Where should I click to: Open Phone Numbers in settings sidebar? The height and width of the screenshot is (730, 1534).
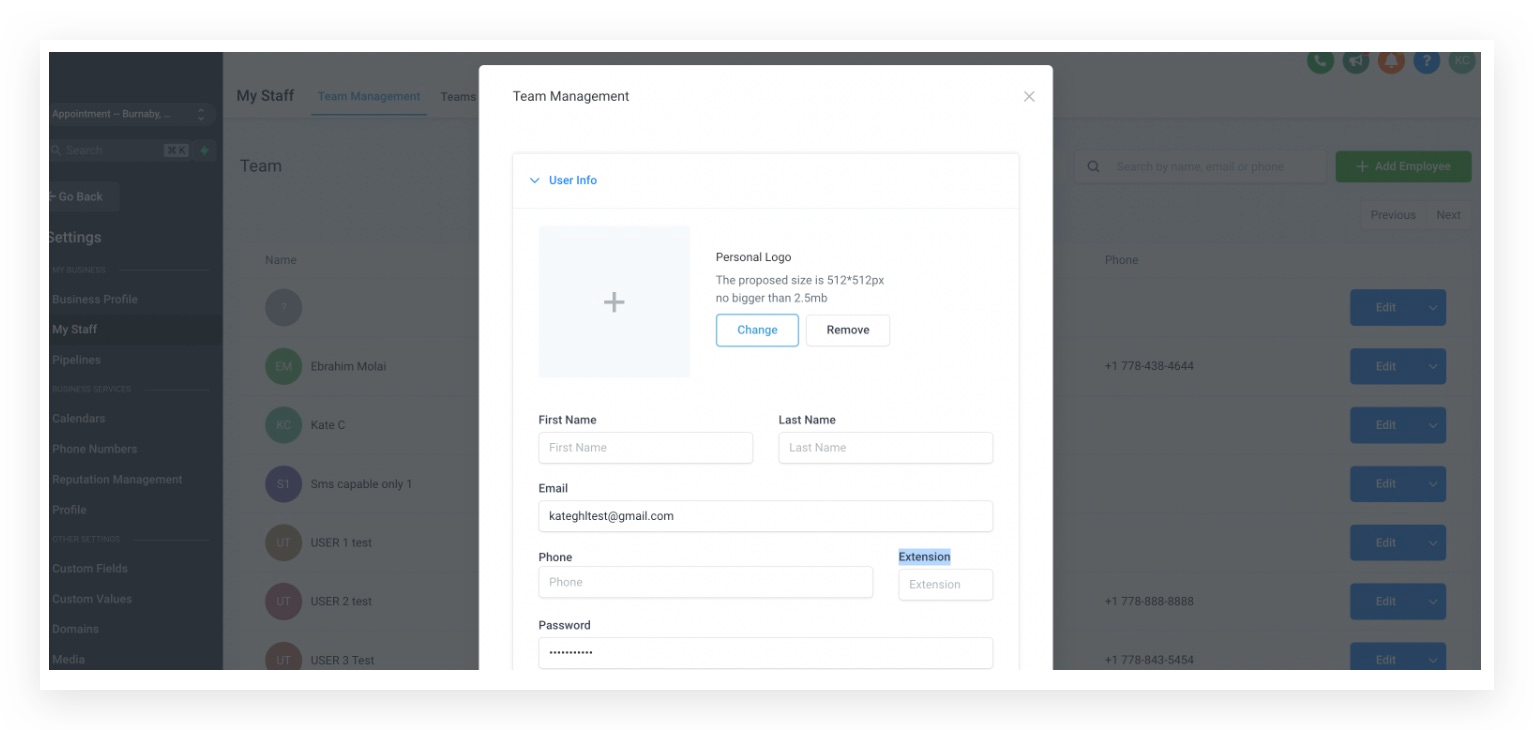pos(95,449)
